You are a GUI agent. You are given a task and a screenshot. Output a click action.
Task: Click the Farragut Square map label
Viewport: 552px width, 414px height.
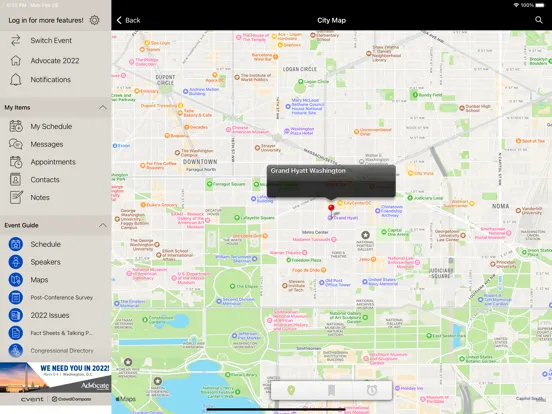pyautogui.click(x=229, y=184)
